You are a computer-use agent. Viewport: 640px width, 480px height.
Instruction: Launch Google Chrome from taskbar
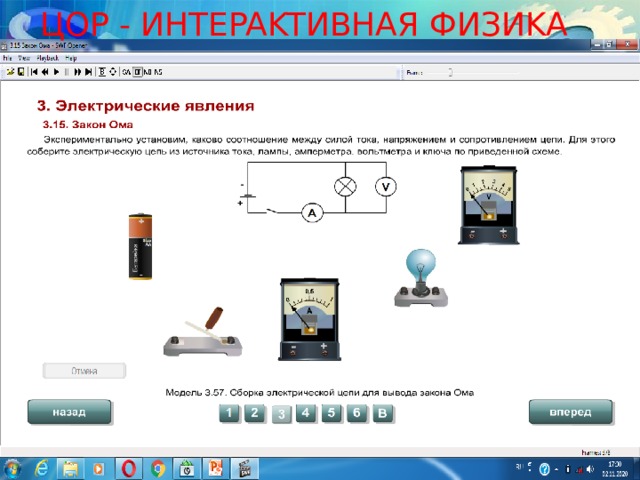[x=158, y=469]
